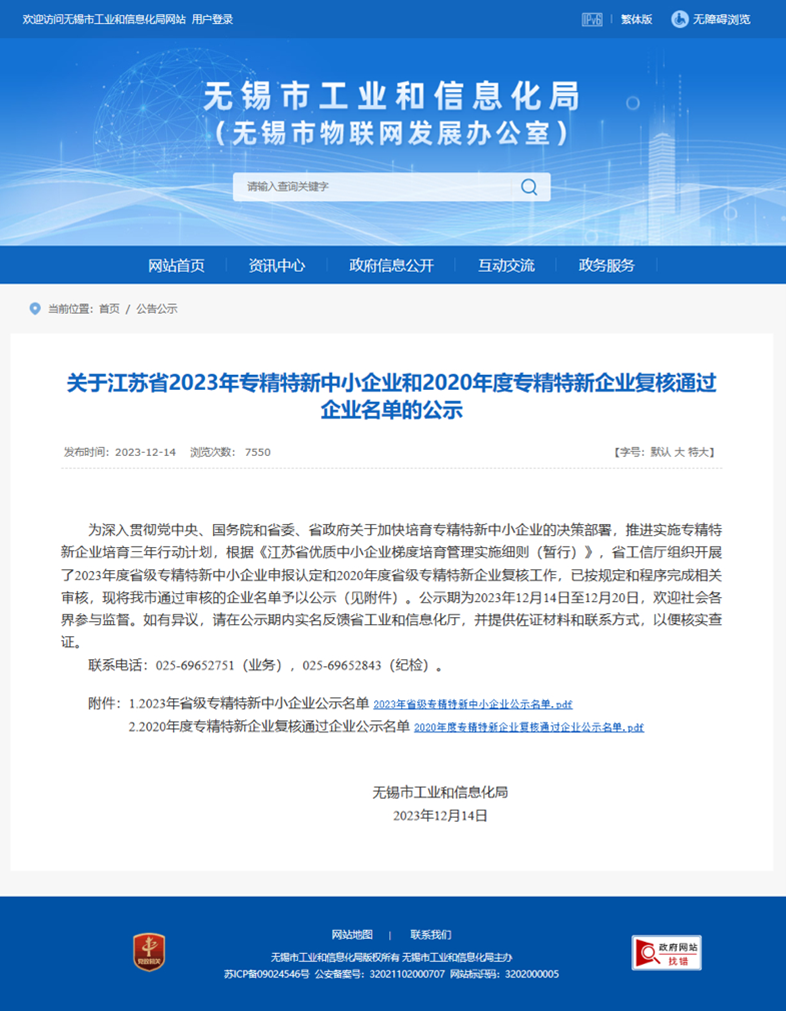The image size is (786, 1011).
Task: Click the 发布时间: 2023-12-14 text
Action: tap(119, 452)
